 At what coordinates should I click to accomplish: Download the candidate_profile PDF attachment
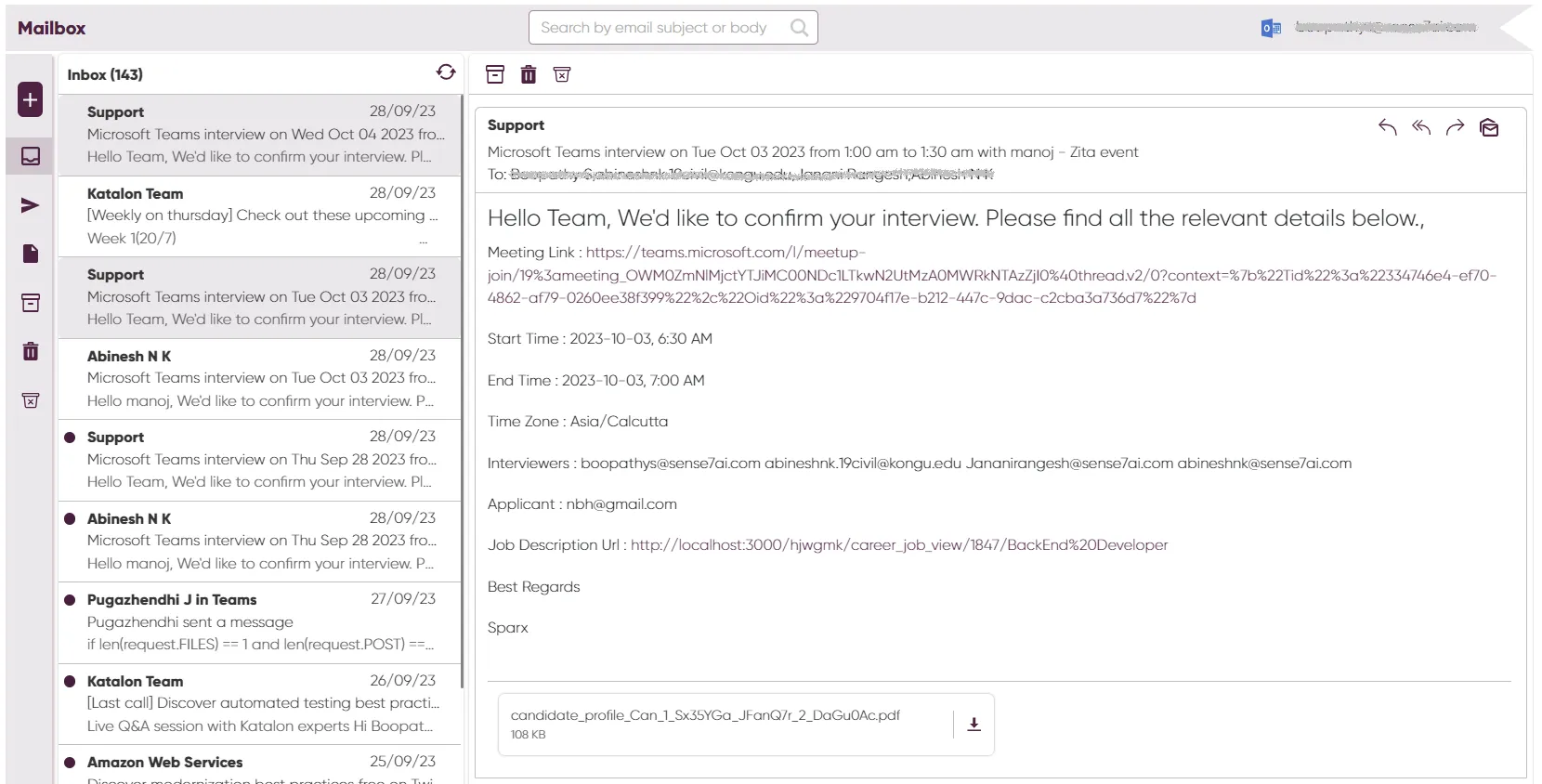coord(974,725)
